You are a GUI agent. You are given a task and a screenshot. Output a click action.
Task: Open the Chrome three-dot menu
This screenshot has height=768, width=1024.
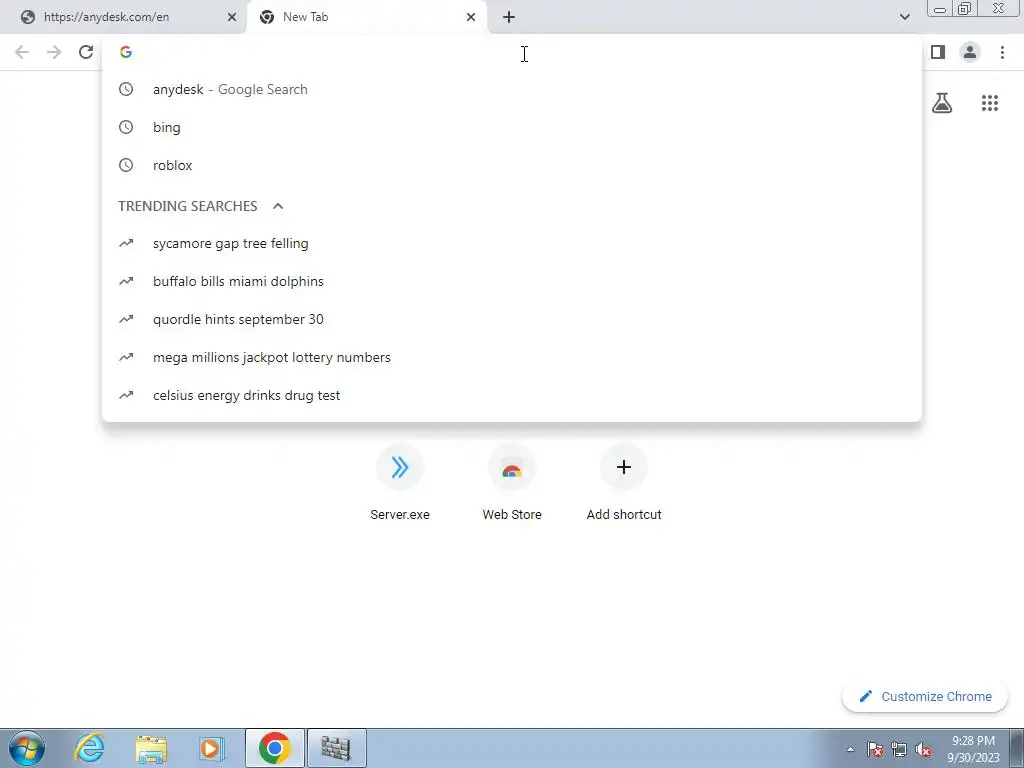tap(1002, 52)
